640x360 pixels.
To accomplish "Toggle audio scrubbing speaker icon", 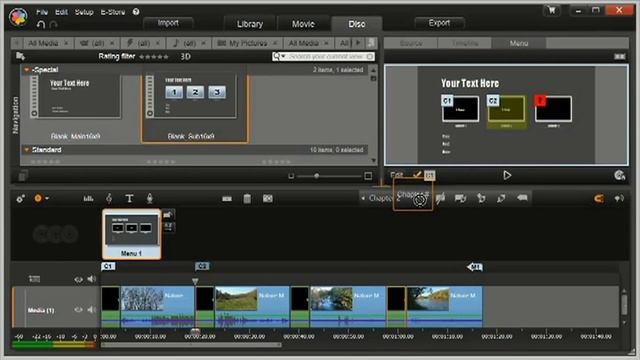I will coord(619,198).
